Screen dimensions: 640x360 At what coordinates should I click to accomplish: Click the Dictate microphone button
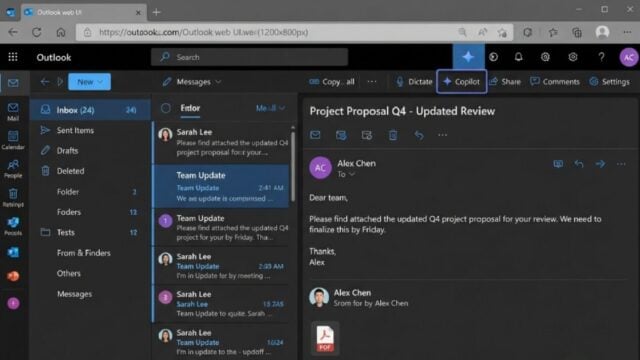[414, 82]
